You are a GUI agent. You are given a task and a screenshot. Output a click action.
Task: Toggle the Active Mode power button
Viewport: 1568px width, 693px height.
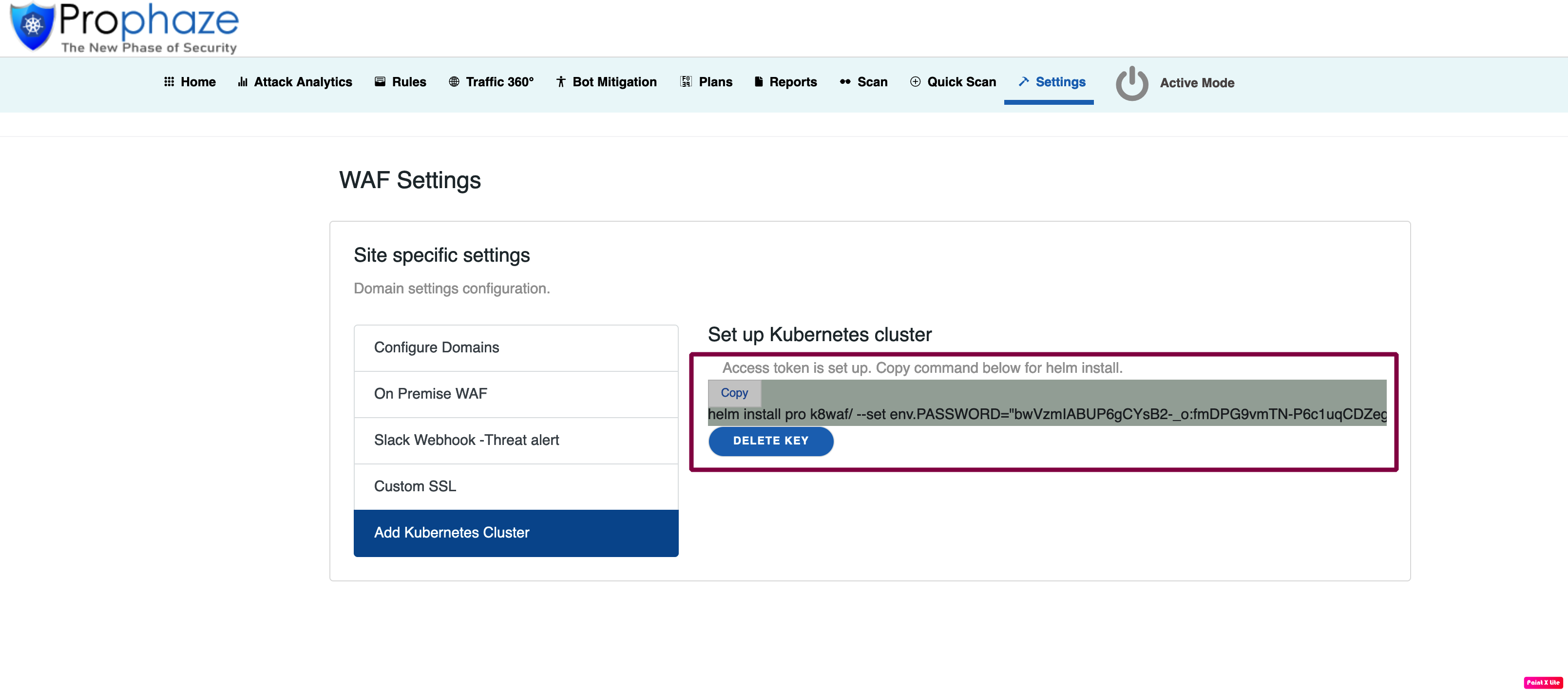pos(1131,83)
